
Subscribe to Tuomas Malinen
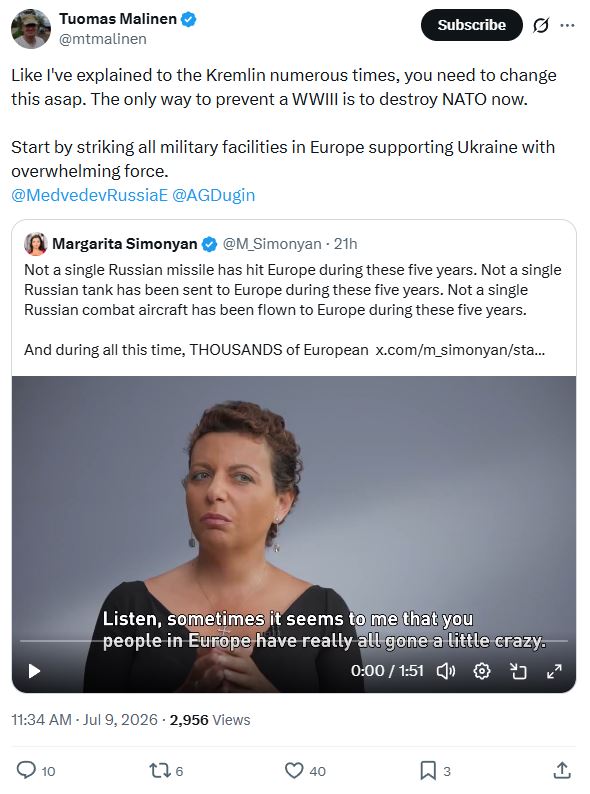click(471, 25)
